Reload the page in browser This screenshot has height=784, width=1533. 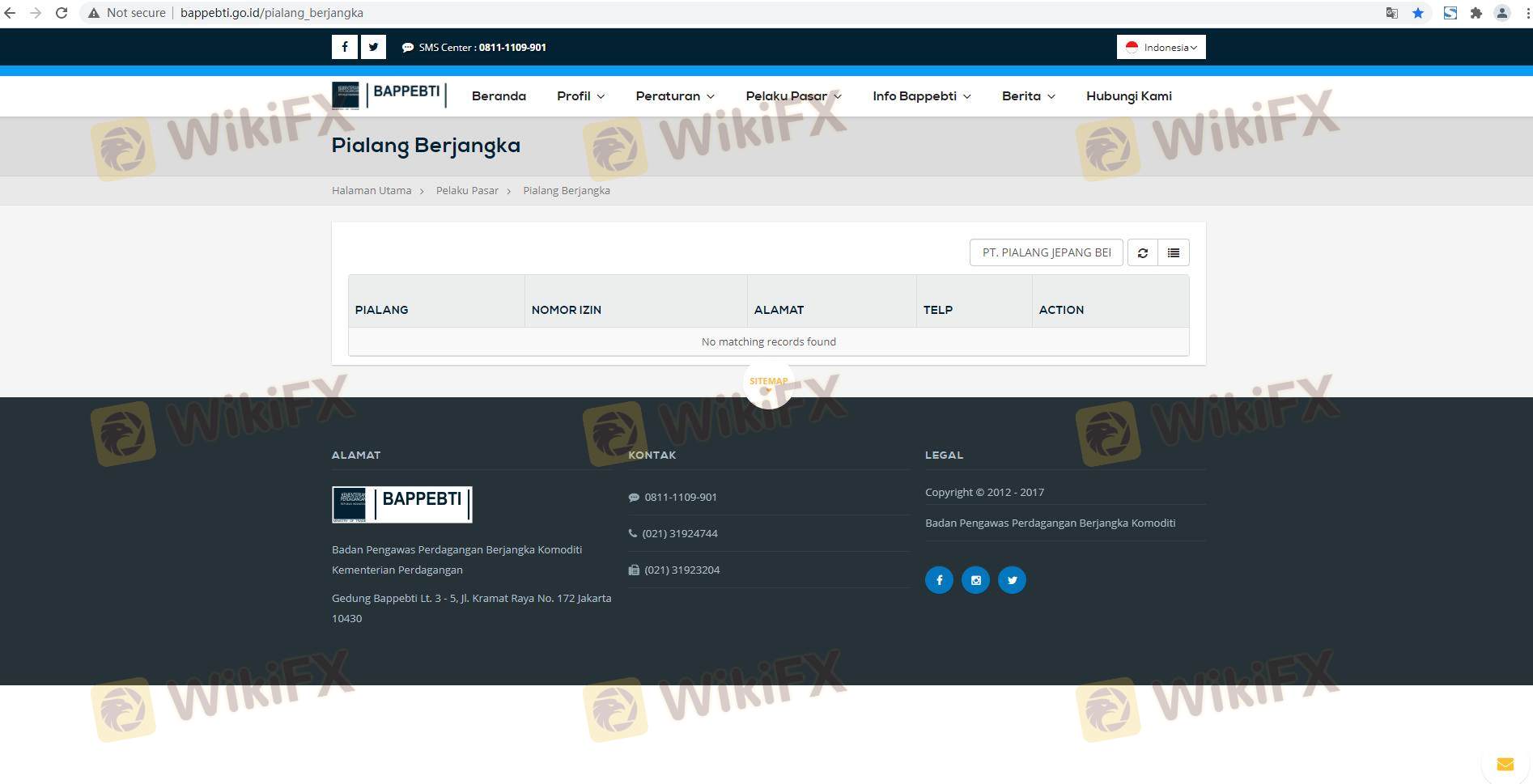tap(62, 13)
